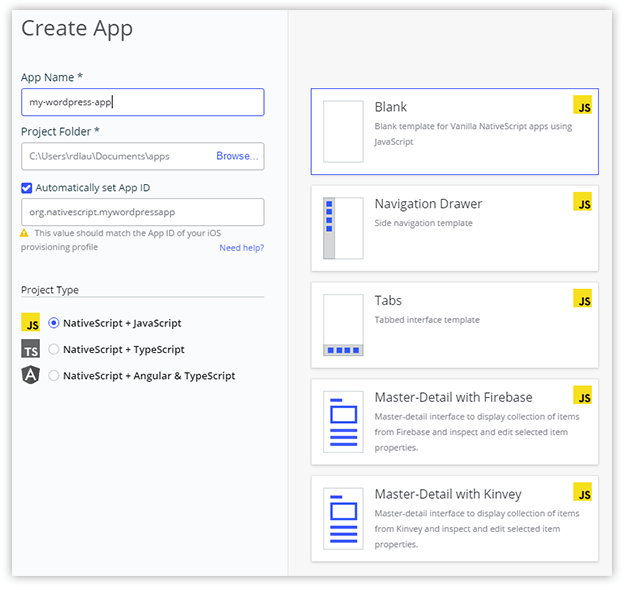
Task: Click the 'Create App' page heading
Action: [x=77, y=29]
